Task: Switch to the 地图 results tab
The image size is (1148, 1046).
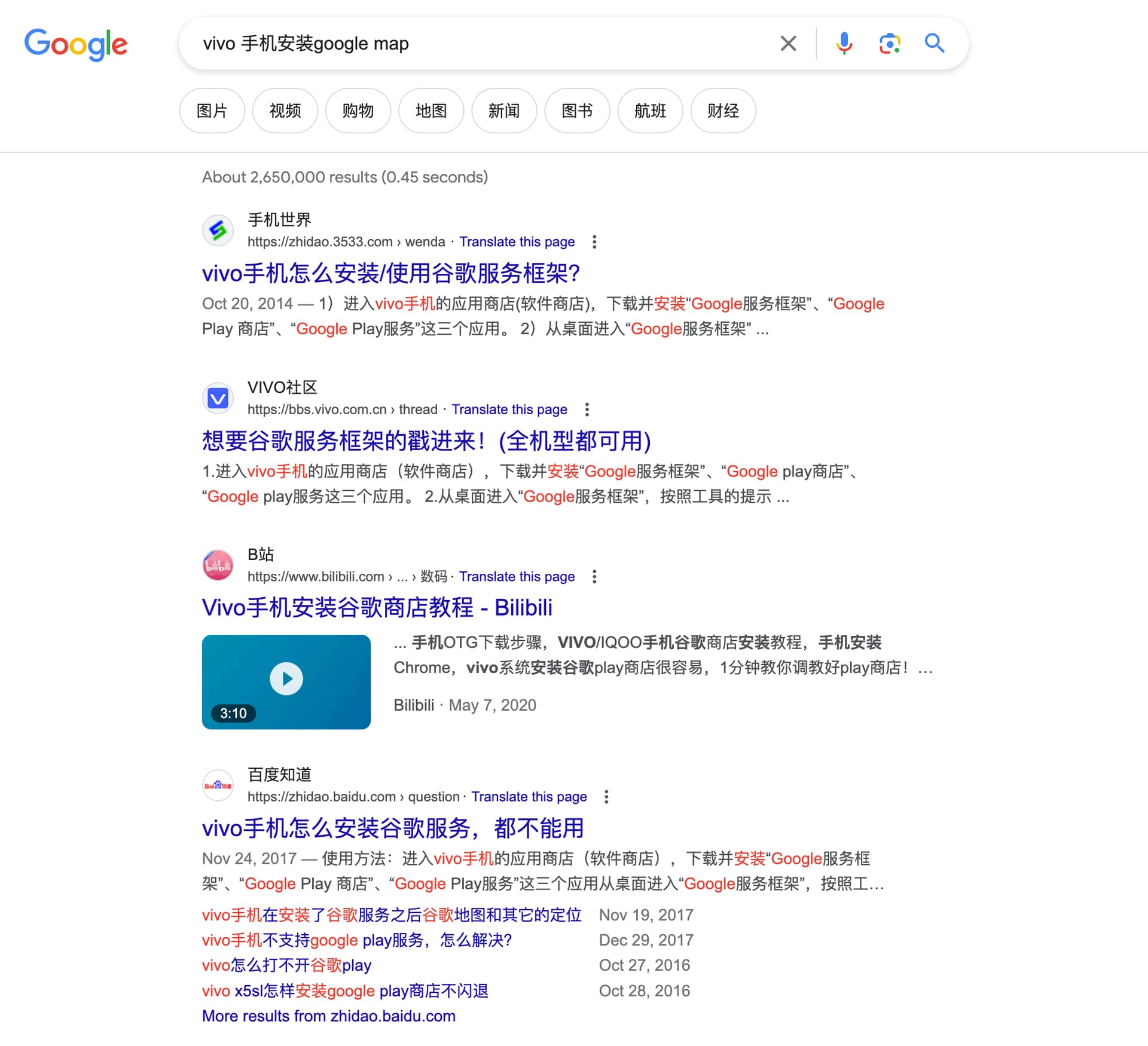Action: point(431,111)
